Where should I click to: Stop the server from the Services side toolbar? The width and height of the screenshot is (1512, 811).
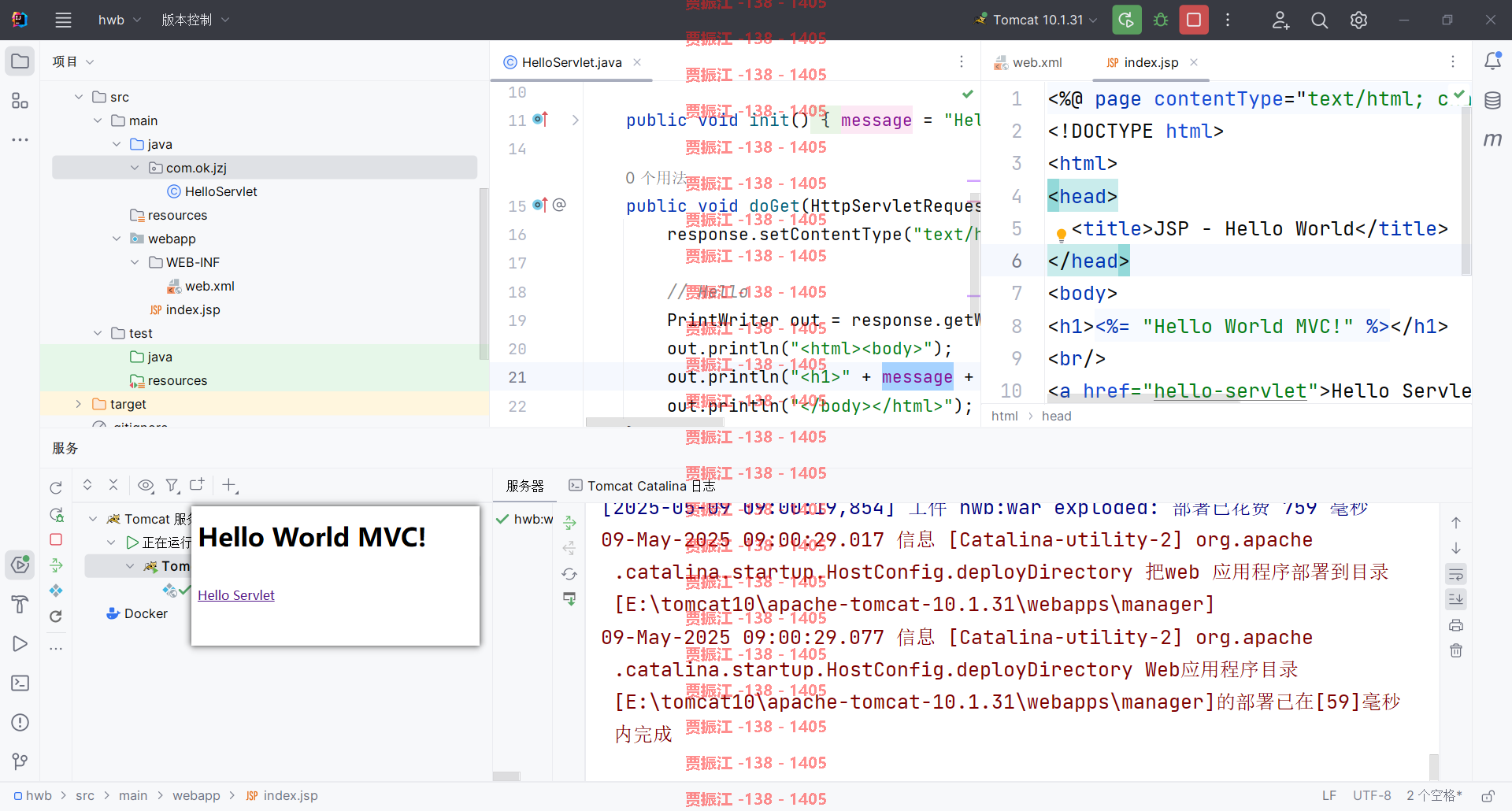coord(56,540)
